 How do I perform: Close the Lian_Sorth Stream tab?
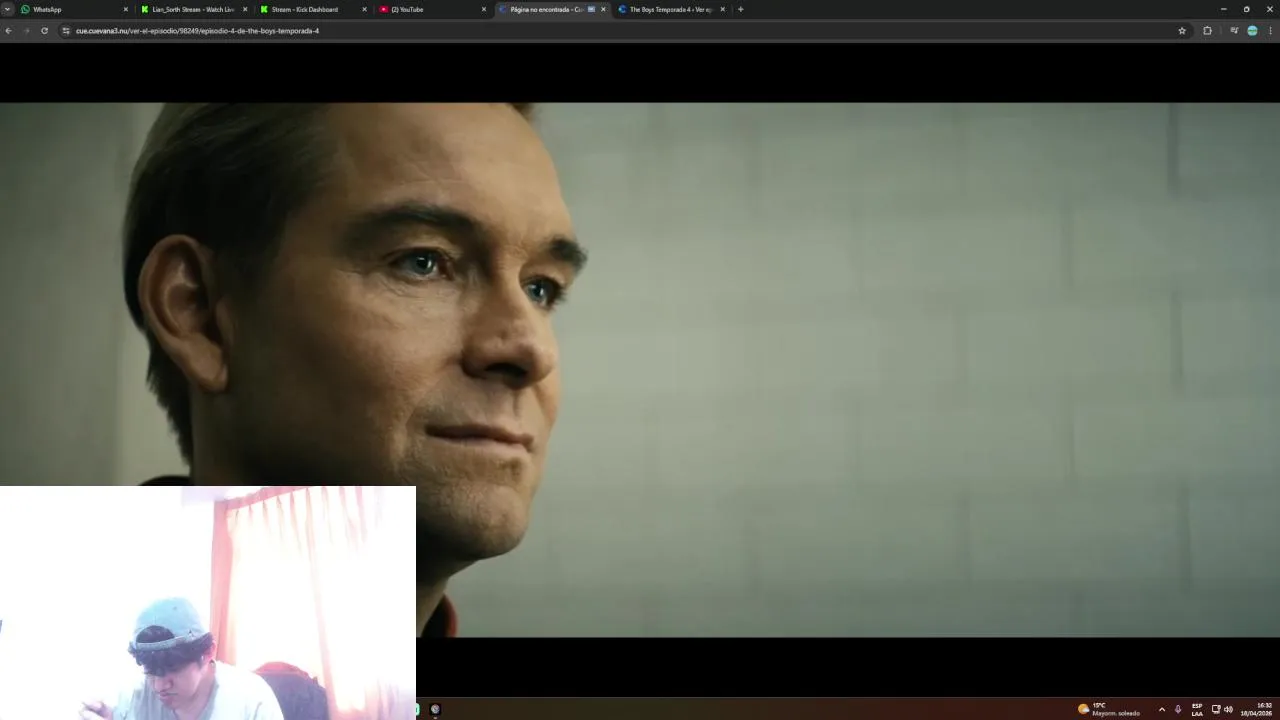coord(245,9)
